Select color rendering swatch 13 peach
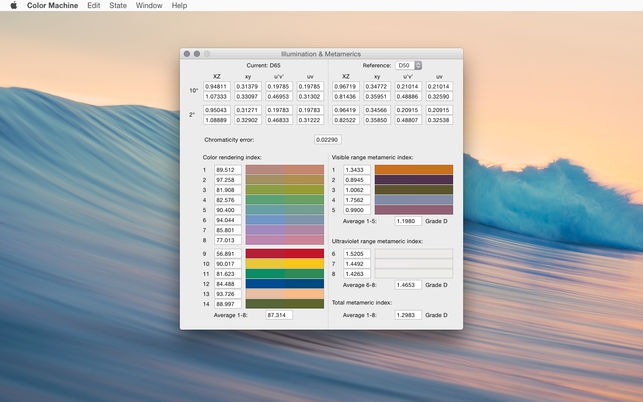This screenshot has width=643, height=402. point(285,294)
